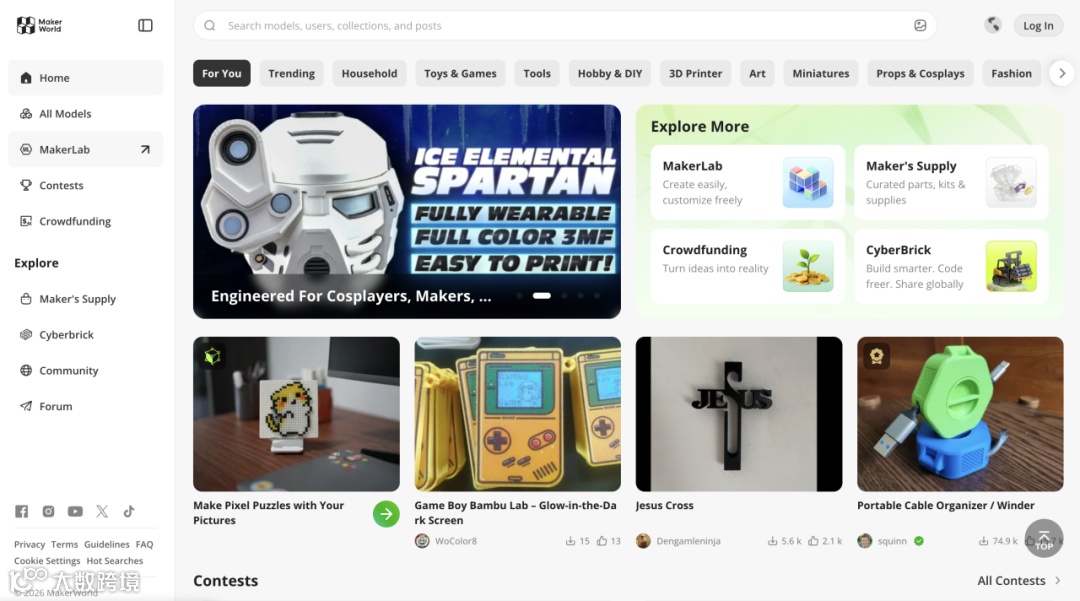Image resolution: width=1080 pixels, height=601 pixels.
Task: Click the Game Boy download count icon
Action: (x=570, y=541)
